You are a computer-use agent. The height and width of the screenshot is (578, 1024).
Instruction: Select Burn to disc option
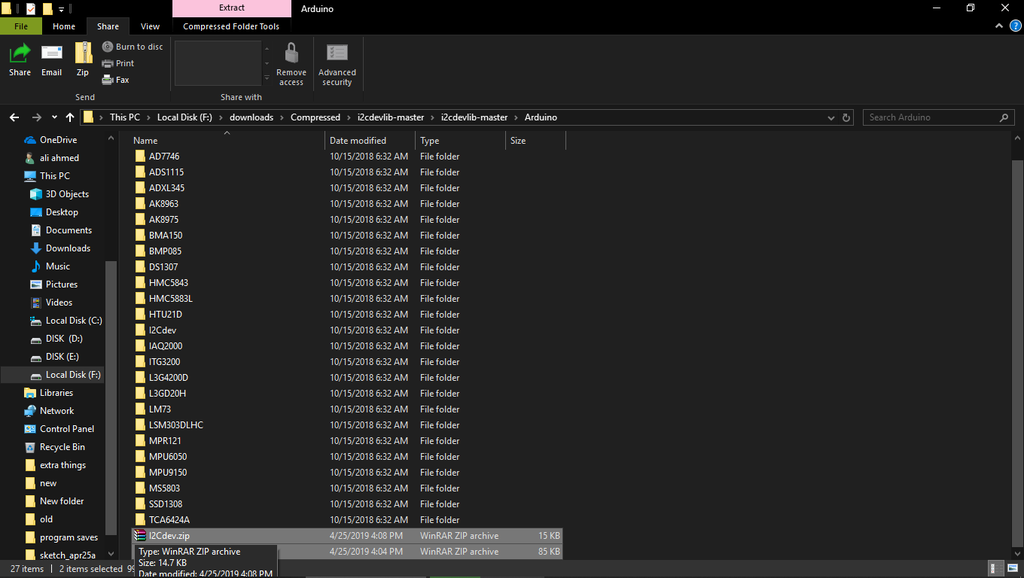[x=132, y=47]
